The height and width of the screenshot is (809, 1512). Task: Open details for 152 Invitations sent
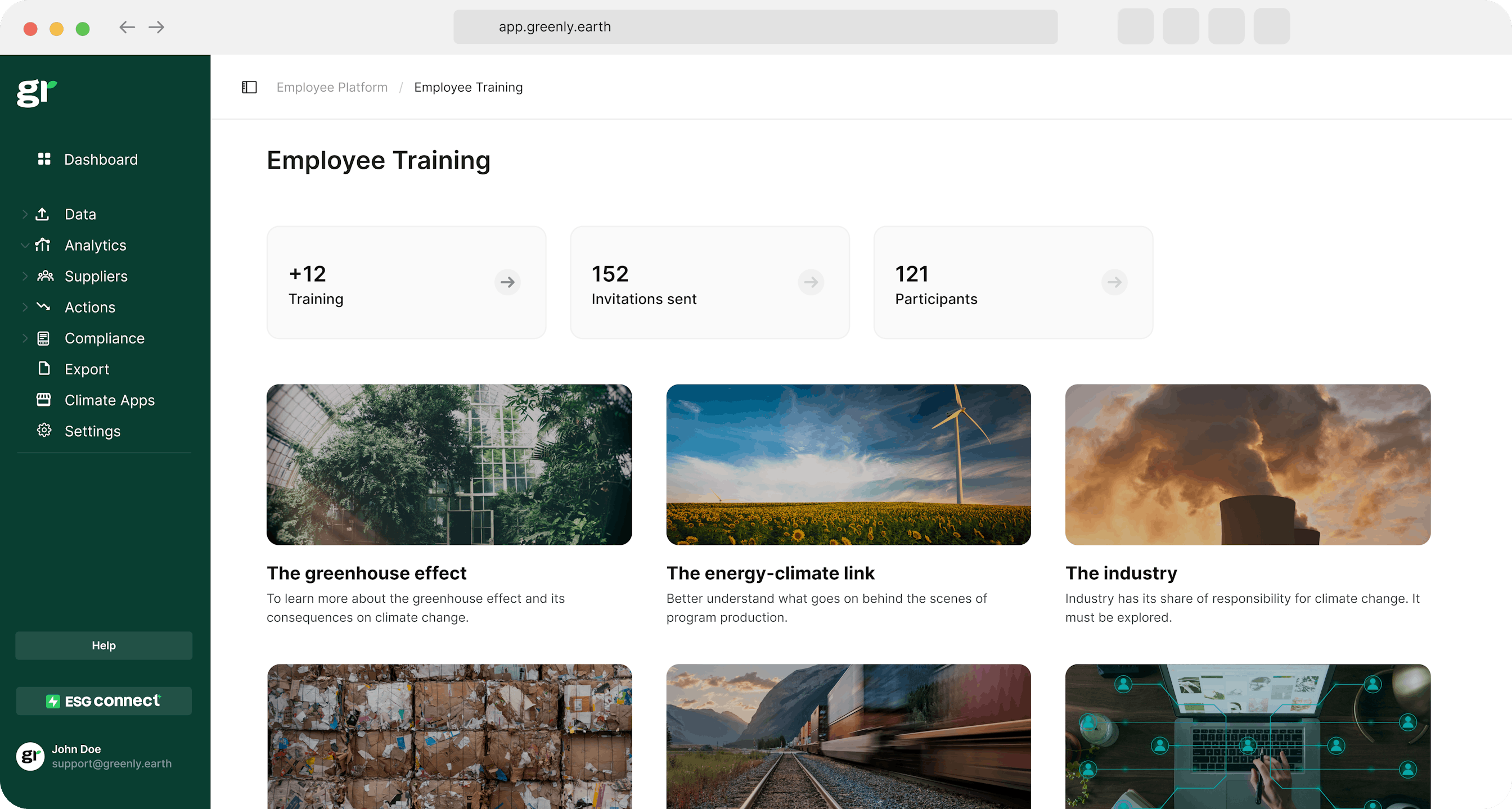tap(811, 282)
